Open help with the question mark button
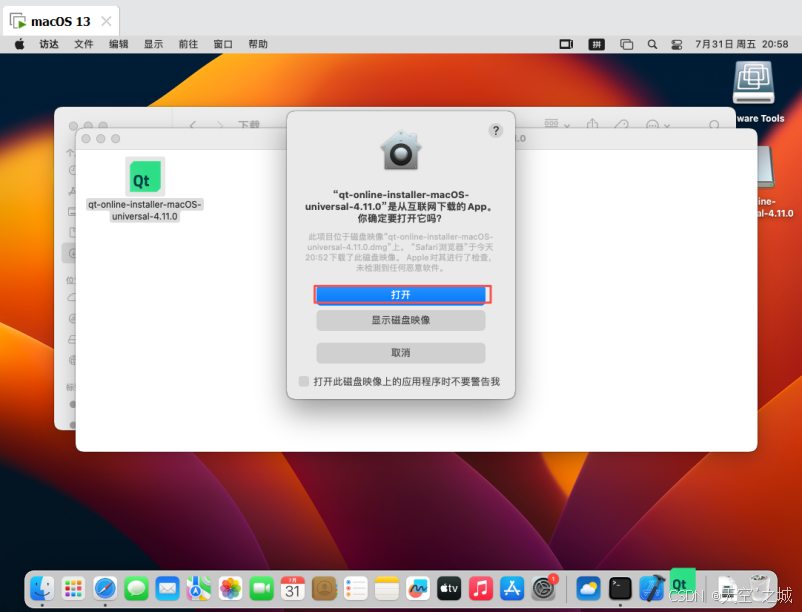The width and height of the screenshot is (802, 612). 495,131
